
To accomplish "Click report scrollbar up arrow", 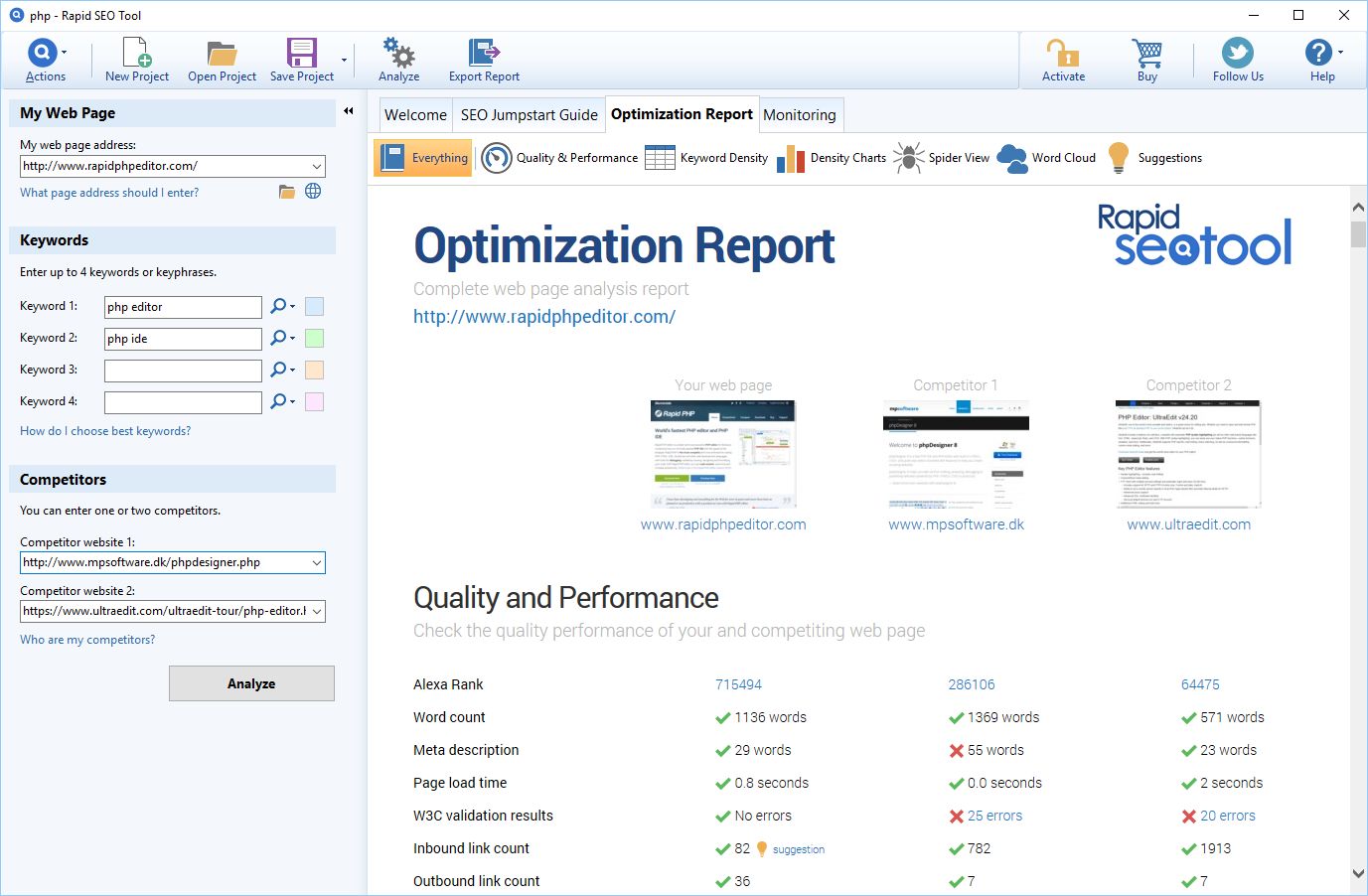I will [1358, 207].
